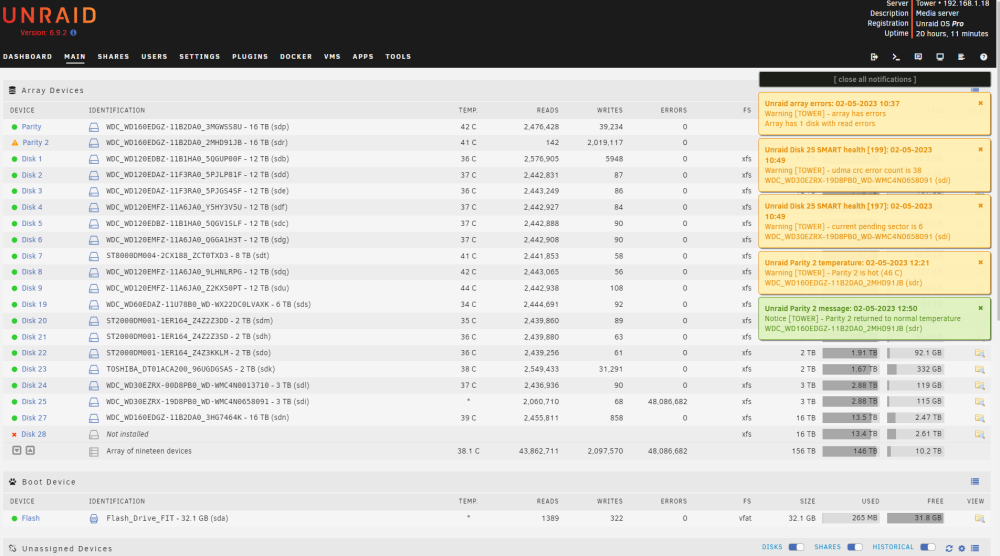Image resolution: width=1000 pixels, height=556 pixels.
Task: Click close all notifications button
Action: [874, 80]
